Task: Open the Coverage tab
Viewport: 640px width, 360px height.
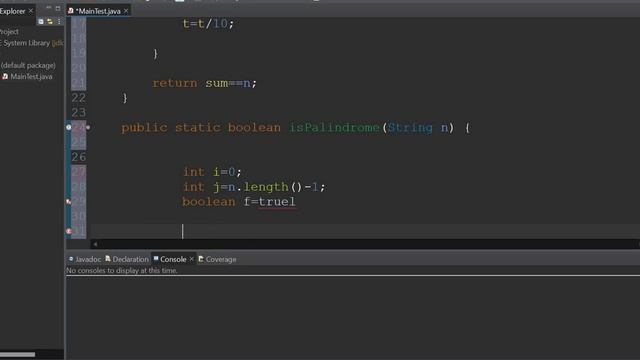Action: click(221, 259)
